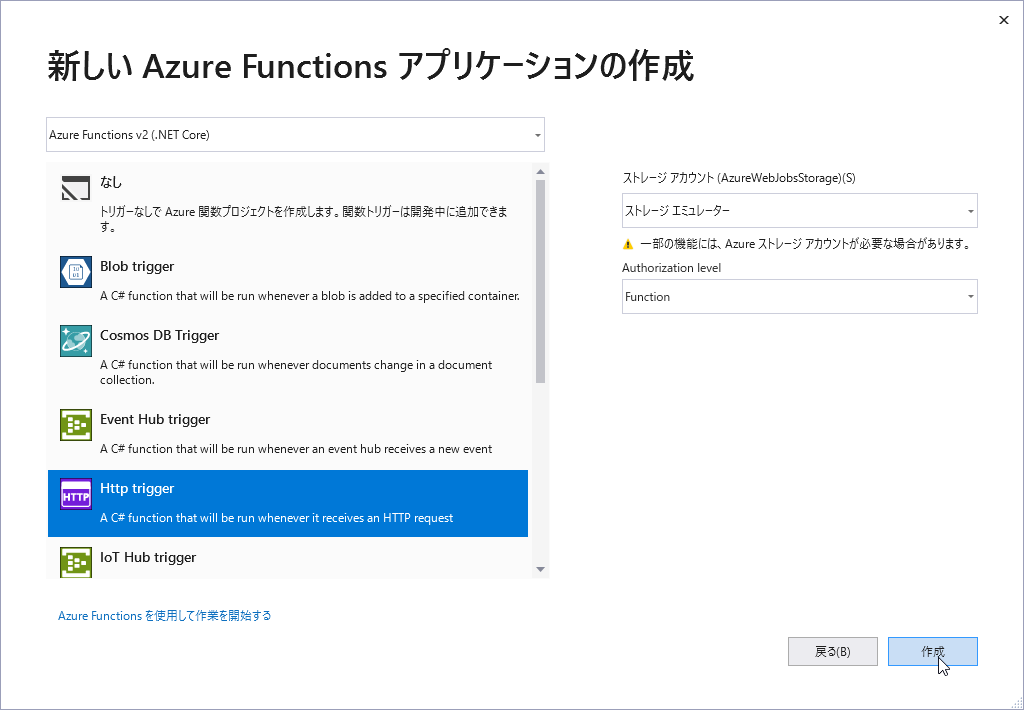1024x710 pixels.
Task: Click the 'Authorization level' label
Action: click(671, 268)
